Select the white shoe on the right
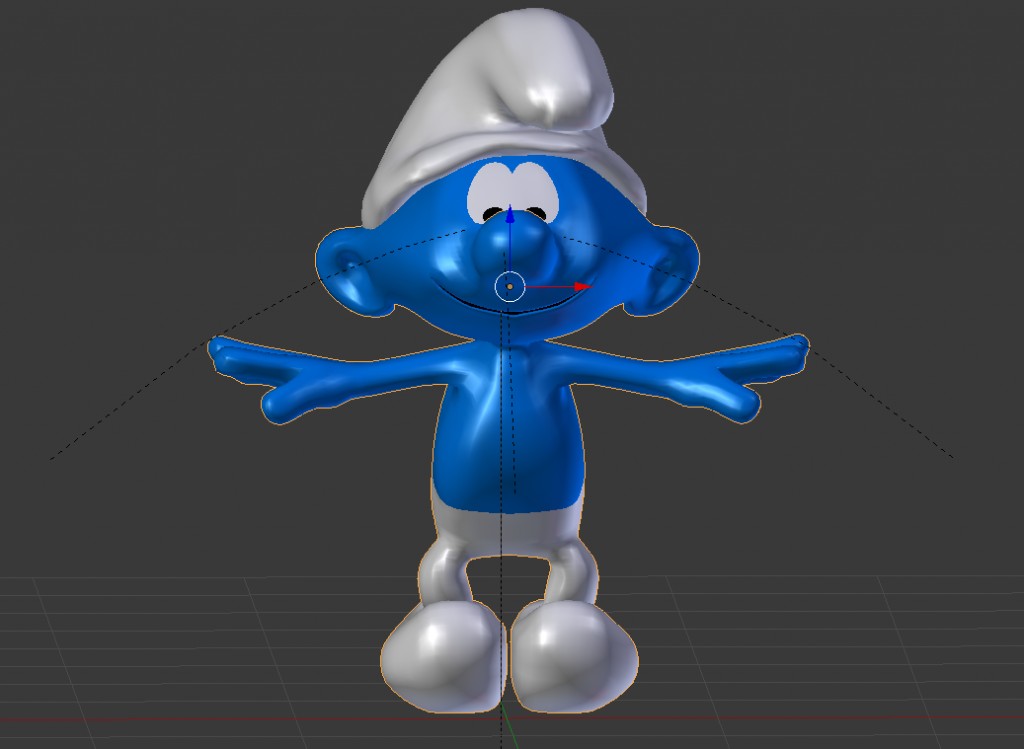The height and width of the screenshot is (749, 1024). point(572,655)
